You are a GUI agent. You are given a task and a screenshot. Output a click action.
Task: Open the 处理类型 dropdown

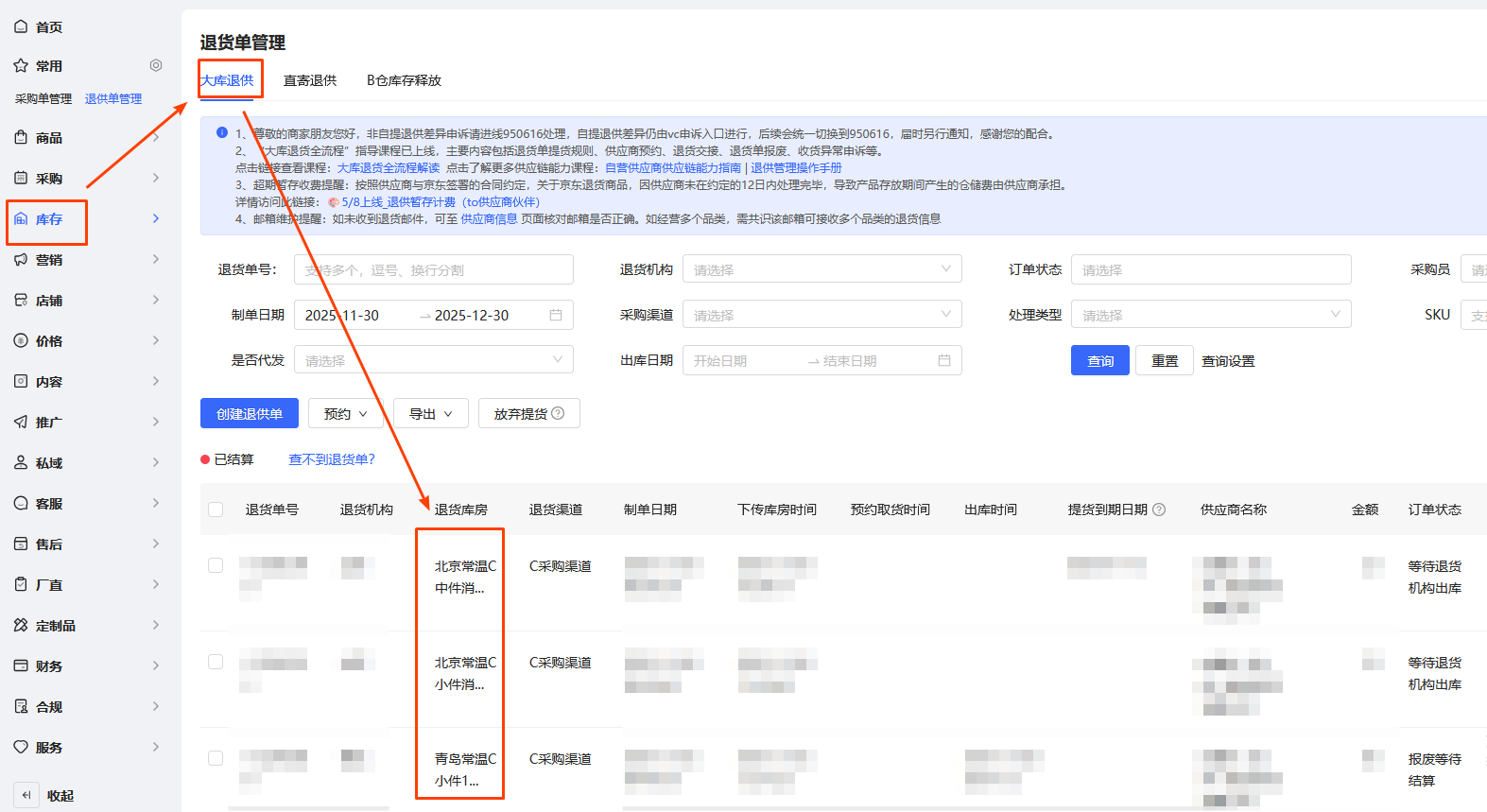pyautogui.click(x=1210, y=315)
